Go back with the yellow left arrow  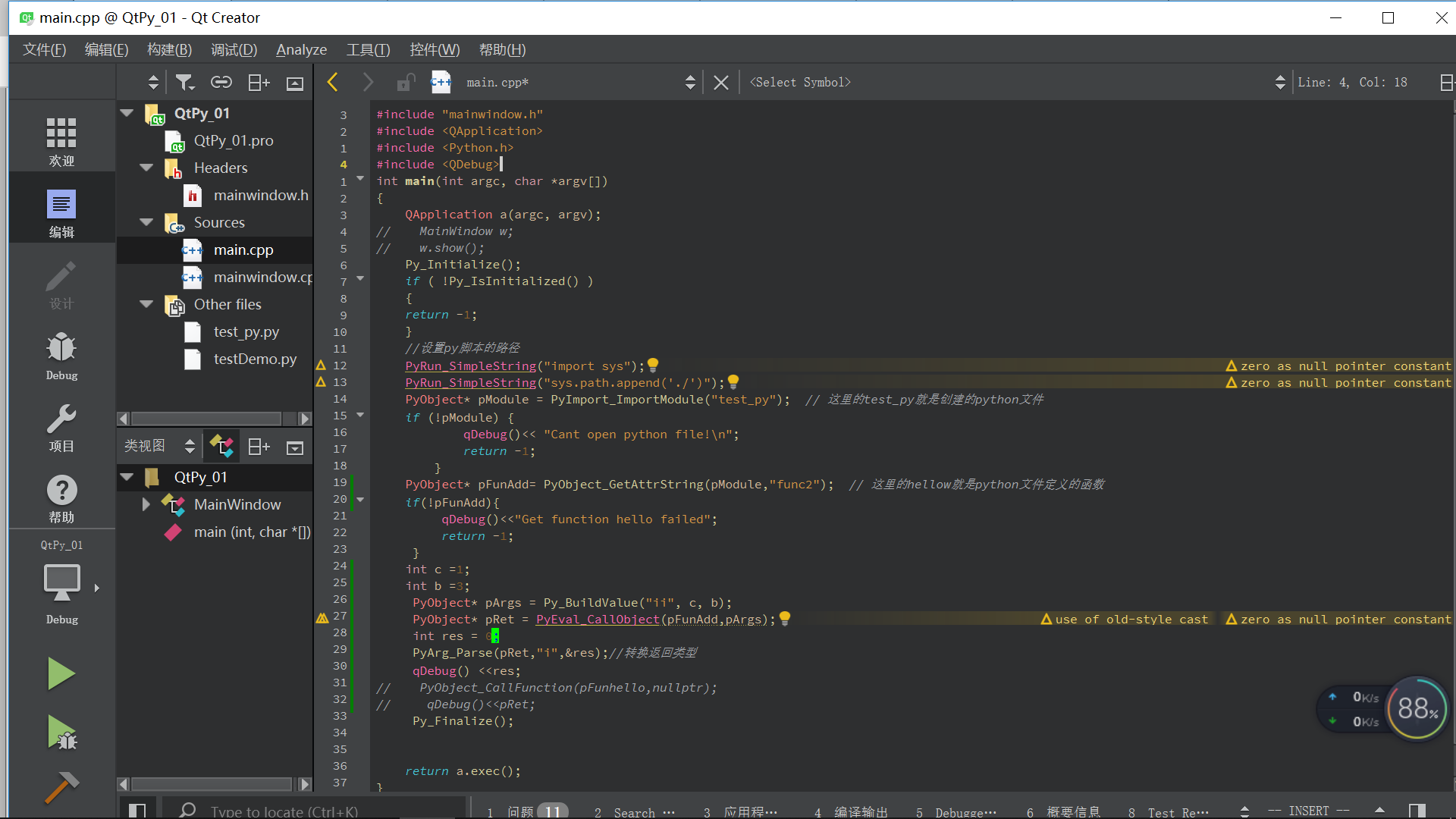pos(332,82)
